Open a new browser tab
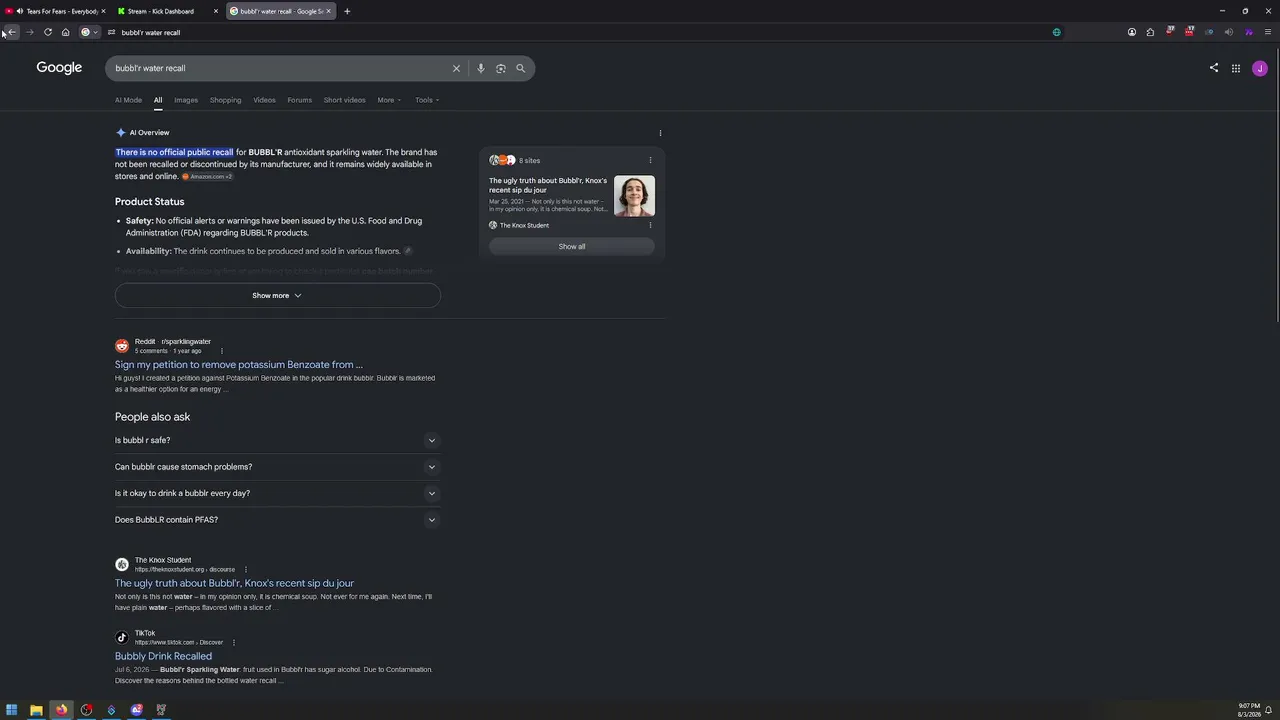Viewport: 1280px width, 720px height. pos(347,11)
